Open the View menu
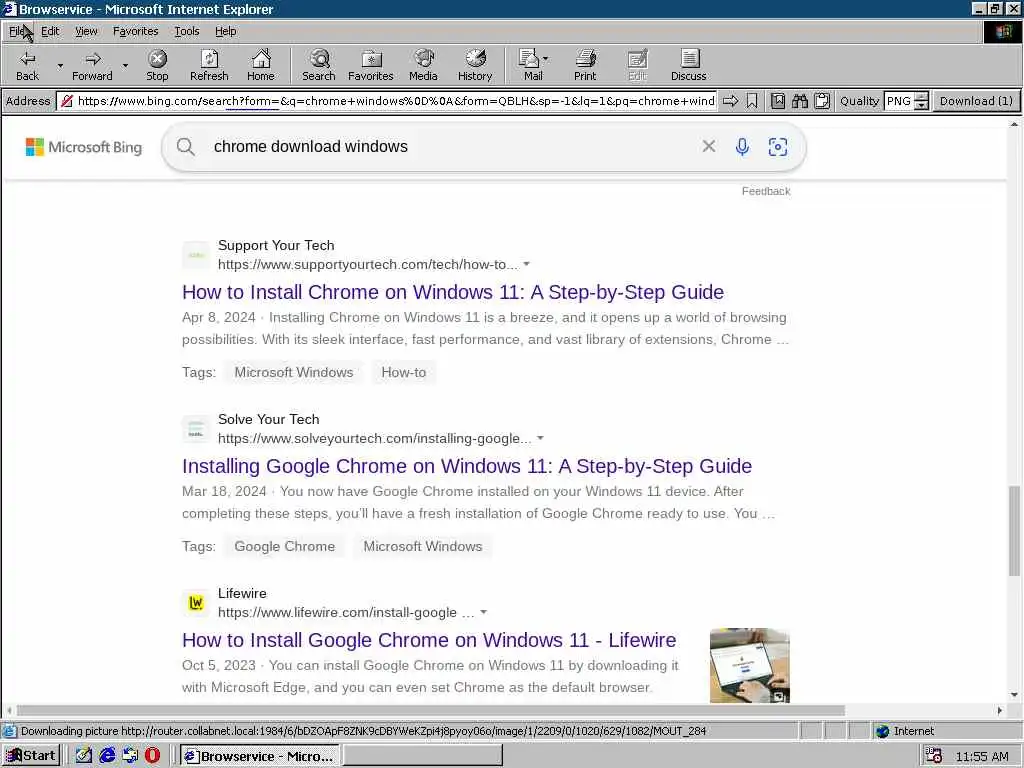Screen dimensions: 1024x768 pos(86,31)
